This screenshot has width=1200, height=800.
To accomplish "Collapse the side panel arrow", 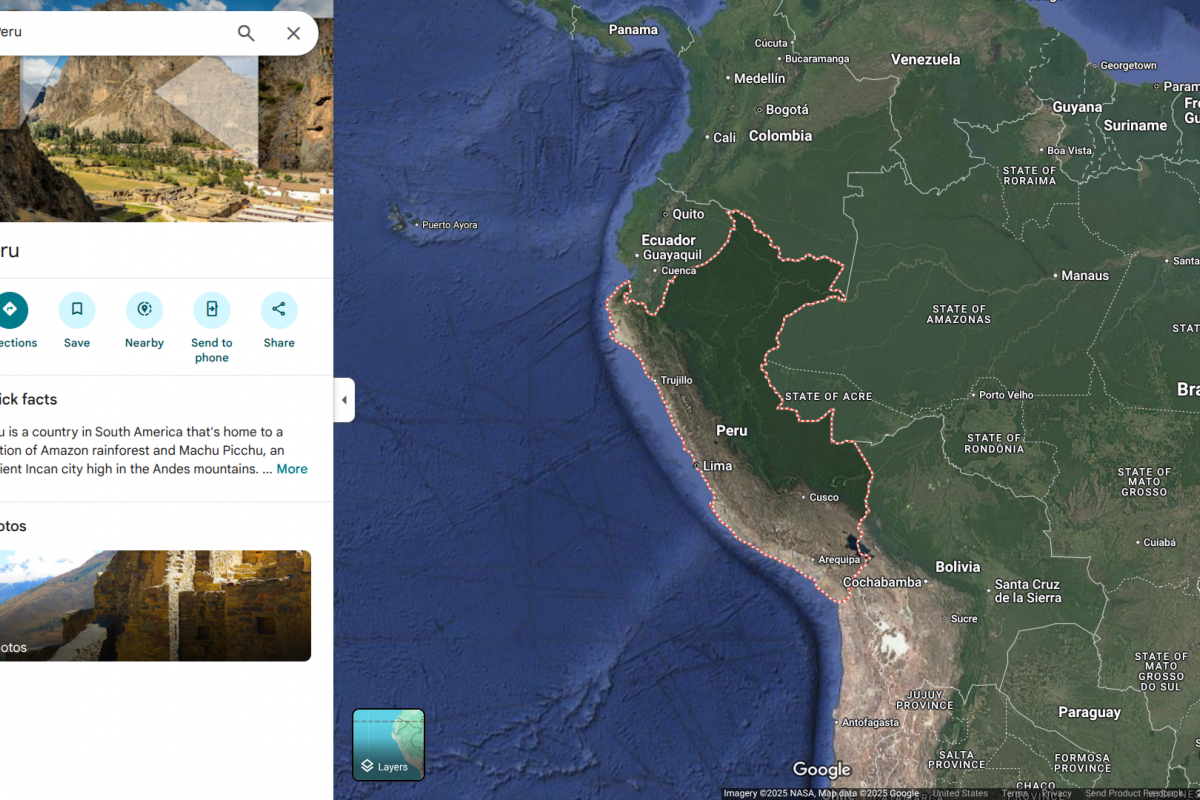I will click(344, 400).
